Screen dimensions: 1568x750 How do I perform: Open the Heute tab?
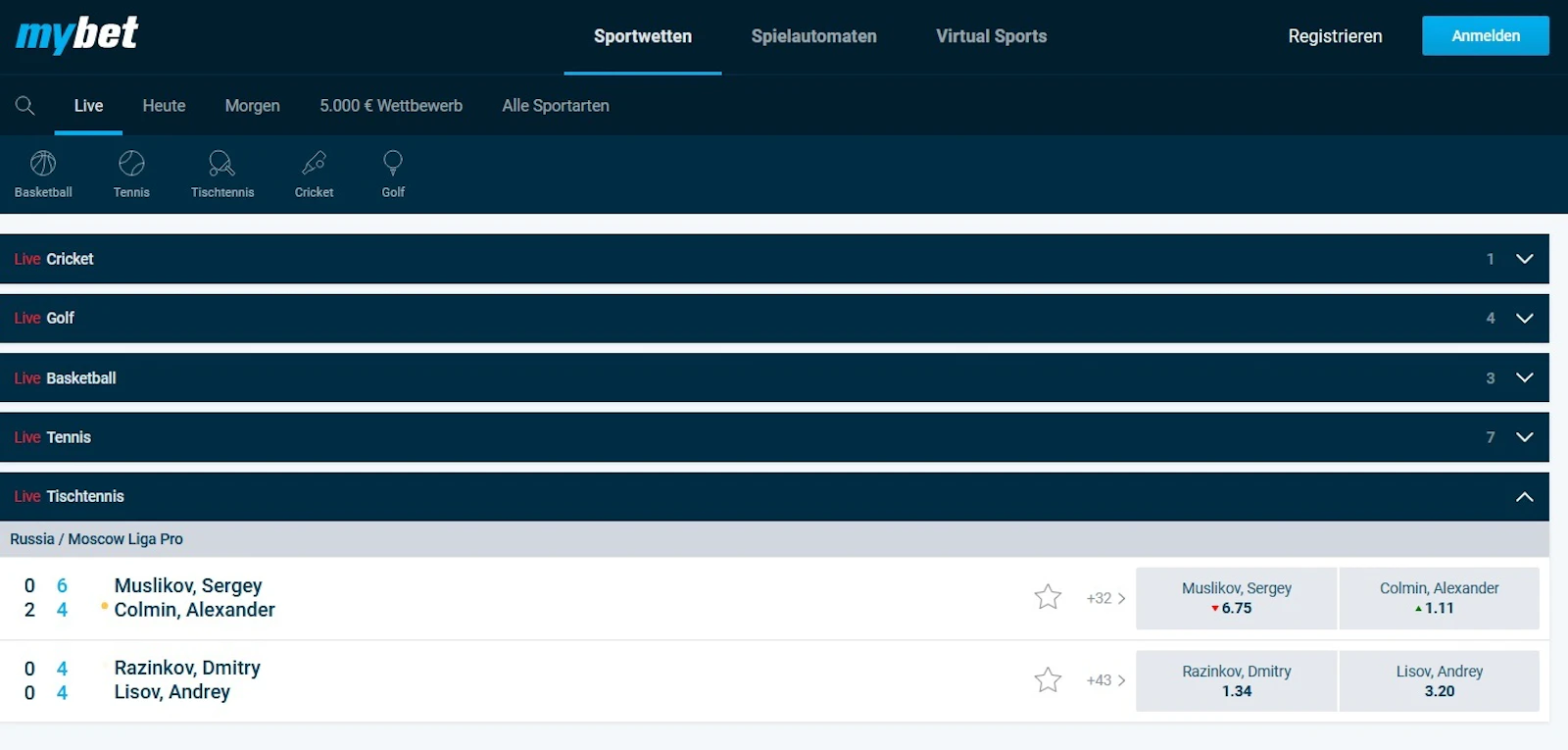coord(164,106)
